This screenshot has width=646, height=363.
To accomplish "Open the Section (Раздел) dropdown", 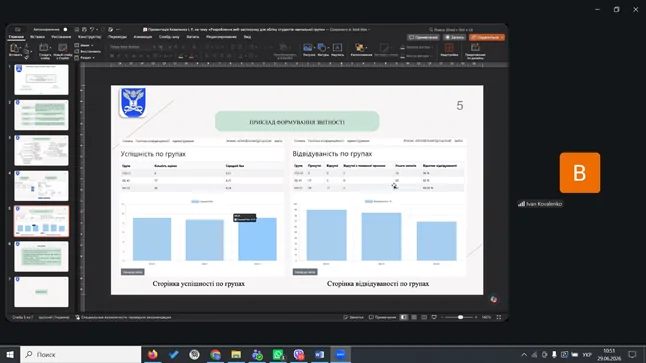I will tap(85, 58).
